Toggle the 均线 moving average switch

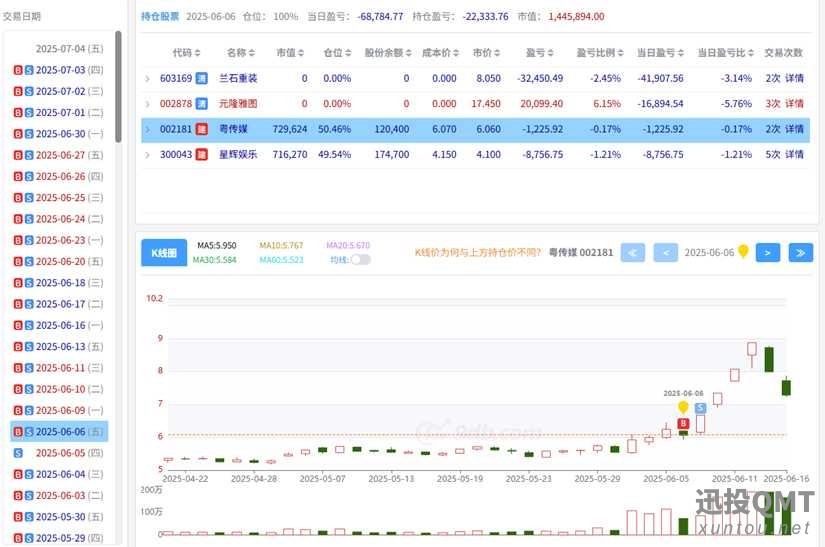point(360,259)
